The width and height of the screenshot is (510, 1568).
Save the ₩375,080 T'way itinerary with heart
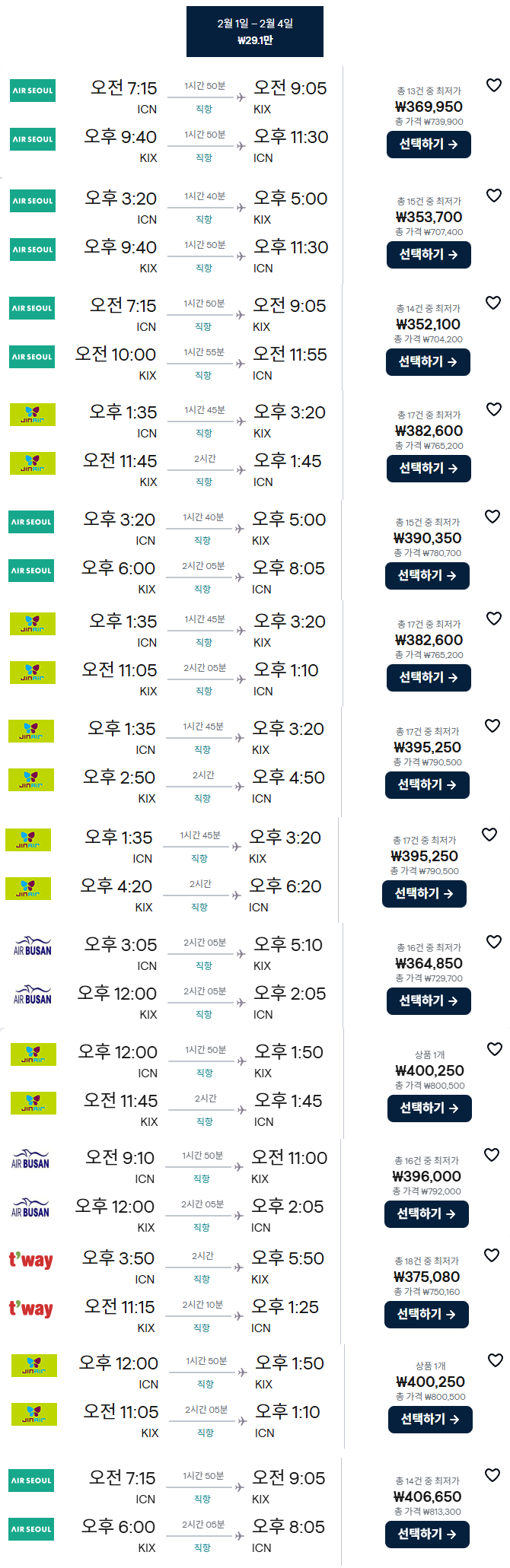point(492,1255)
